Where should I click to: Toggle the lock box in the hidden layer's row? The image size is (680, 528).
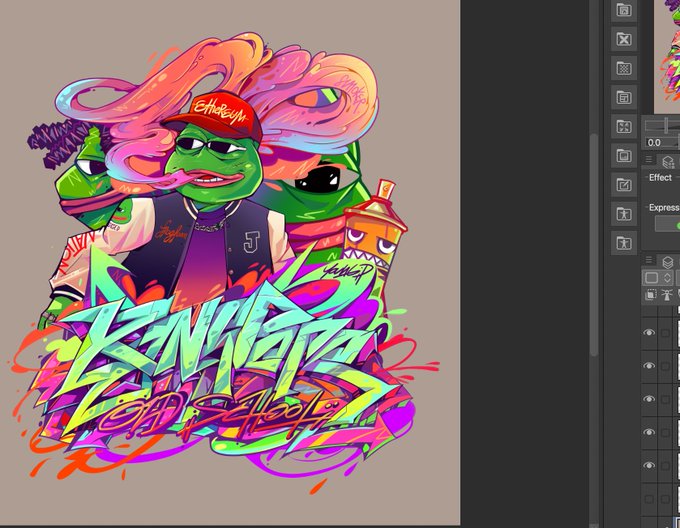[665, 499]
